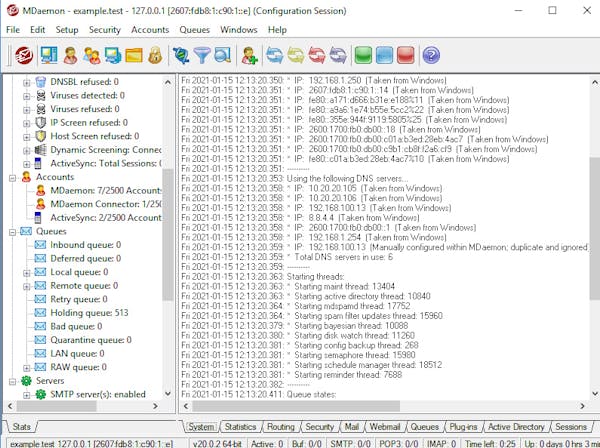The height and width of the screenshot is (448, 600).
Task: Open the Accounts menu
Action: 150,30
